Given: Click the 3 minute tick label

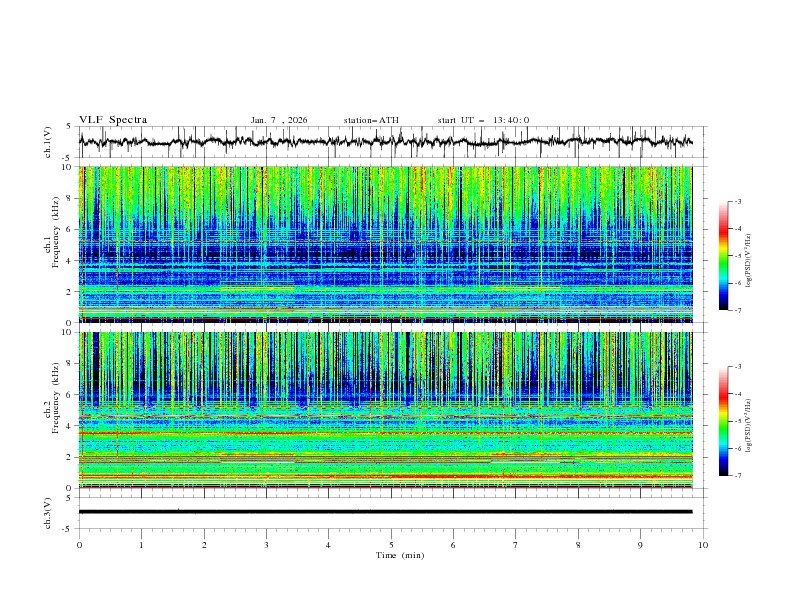Looking at the screenshot, I should [266, 545].
